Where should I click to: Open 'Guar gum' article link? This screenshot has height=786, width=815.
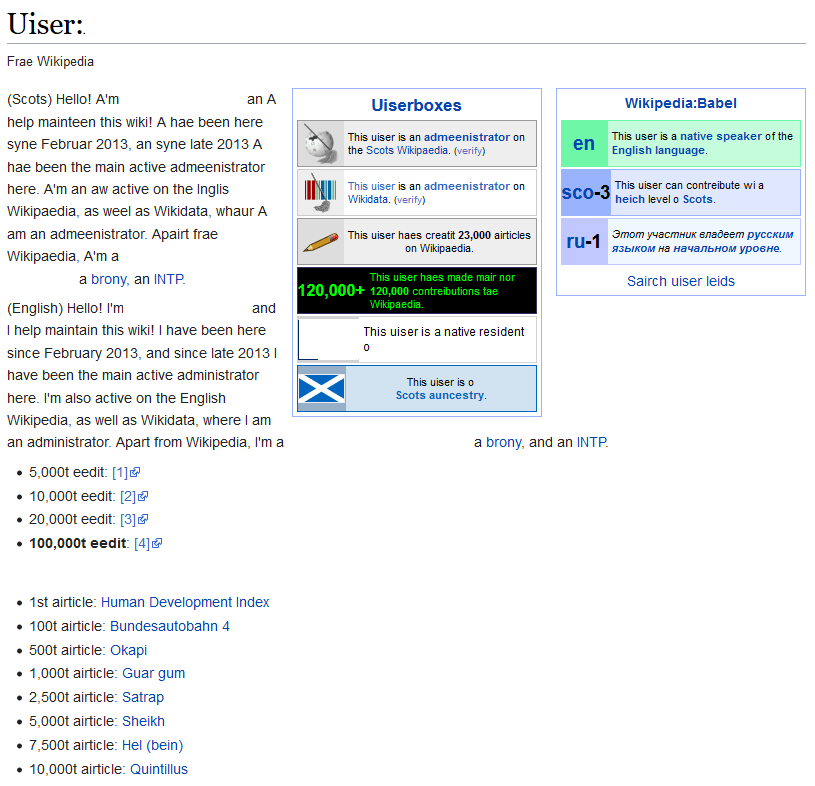point(153,673)
